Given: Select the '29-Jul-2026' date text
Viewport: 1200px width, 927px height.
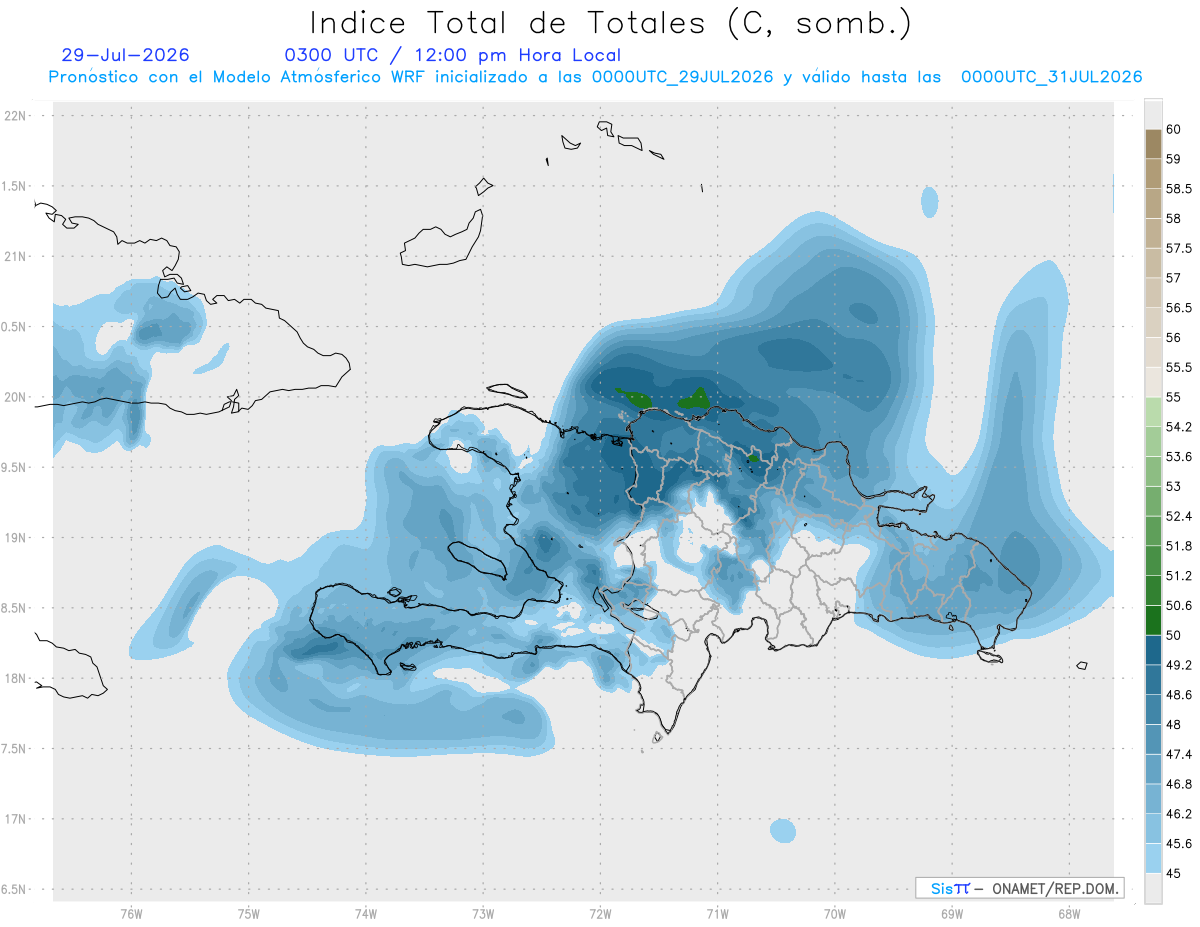Looking at the screenshot, I should coord(125,55).
